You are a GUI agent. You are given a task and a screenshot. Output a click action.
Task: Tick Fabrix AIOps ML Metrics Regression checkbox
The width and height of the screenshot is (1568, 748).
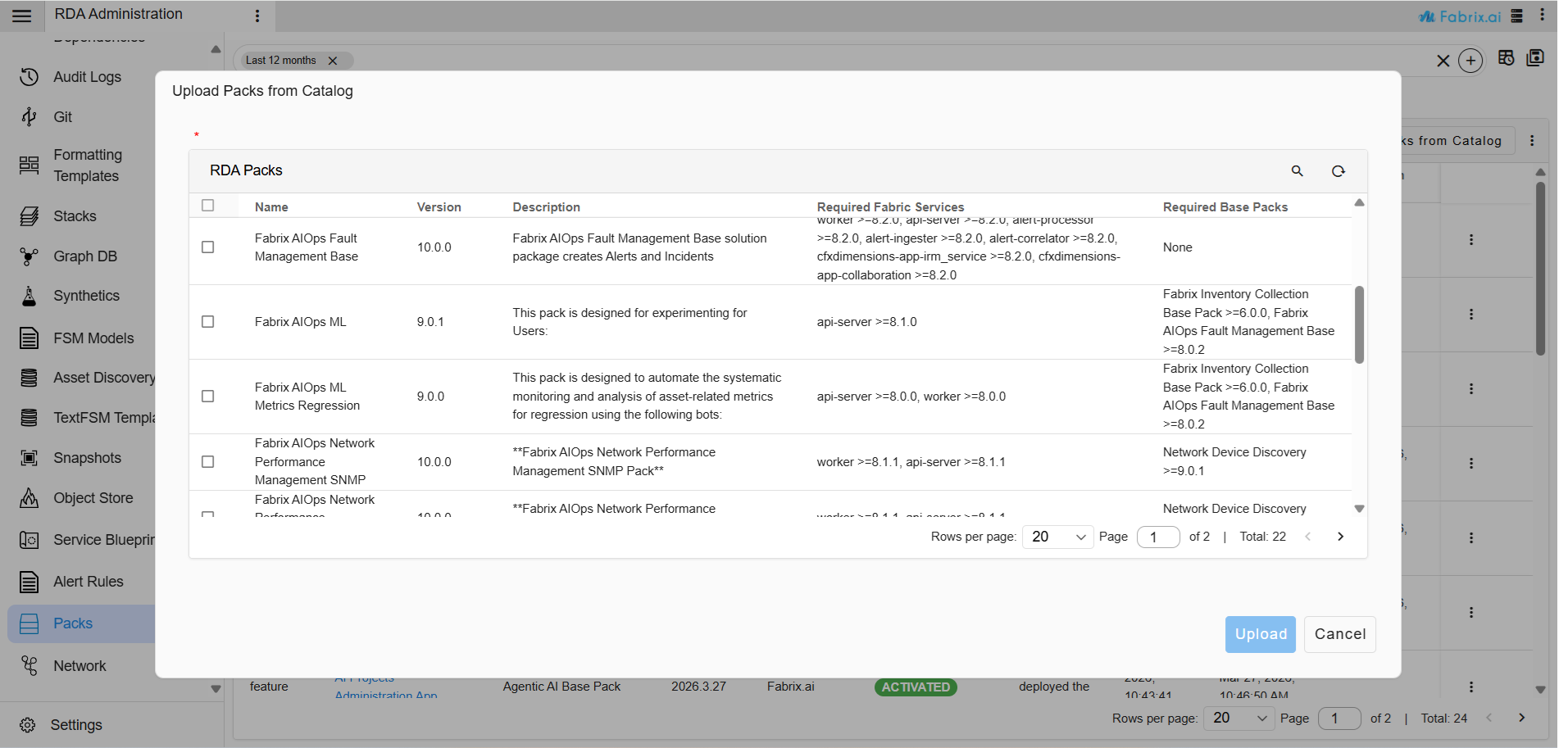click(x=208, y=397)
